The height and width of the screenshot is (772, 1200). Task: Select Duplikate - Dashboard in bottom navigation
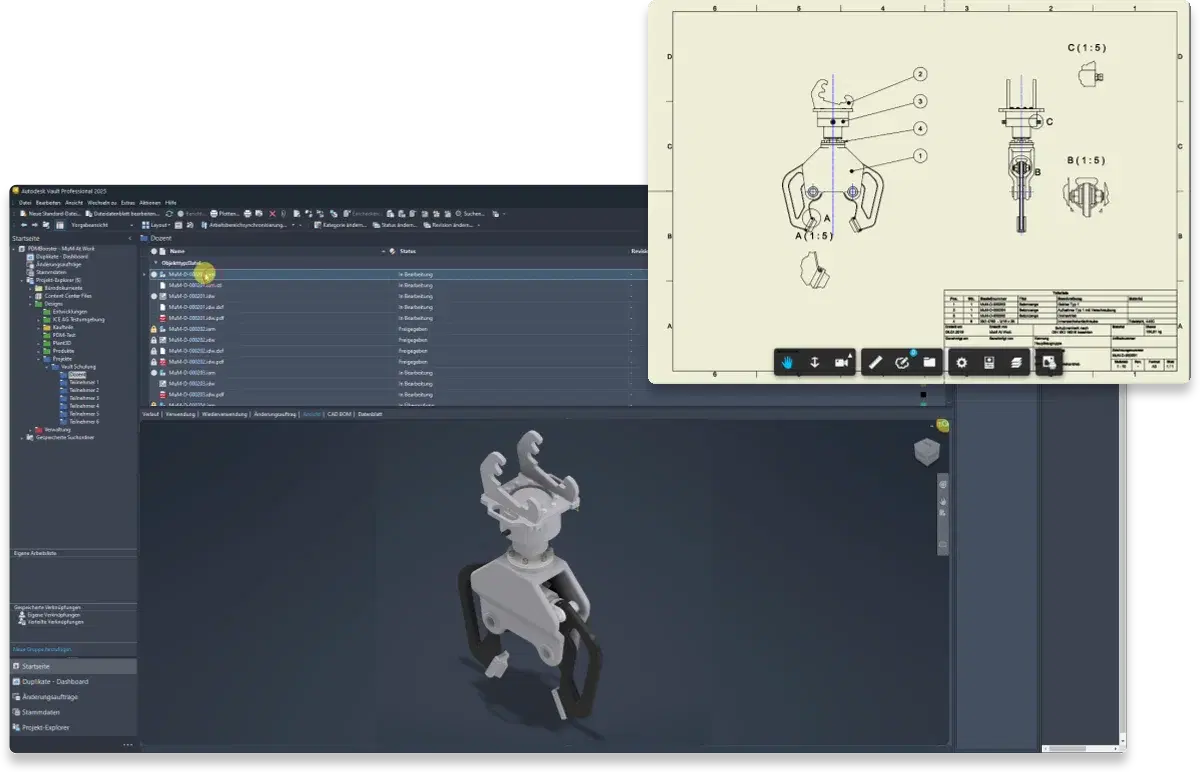73,681
